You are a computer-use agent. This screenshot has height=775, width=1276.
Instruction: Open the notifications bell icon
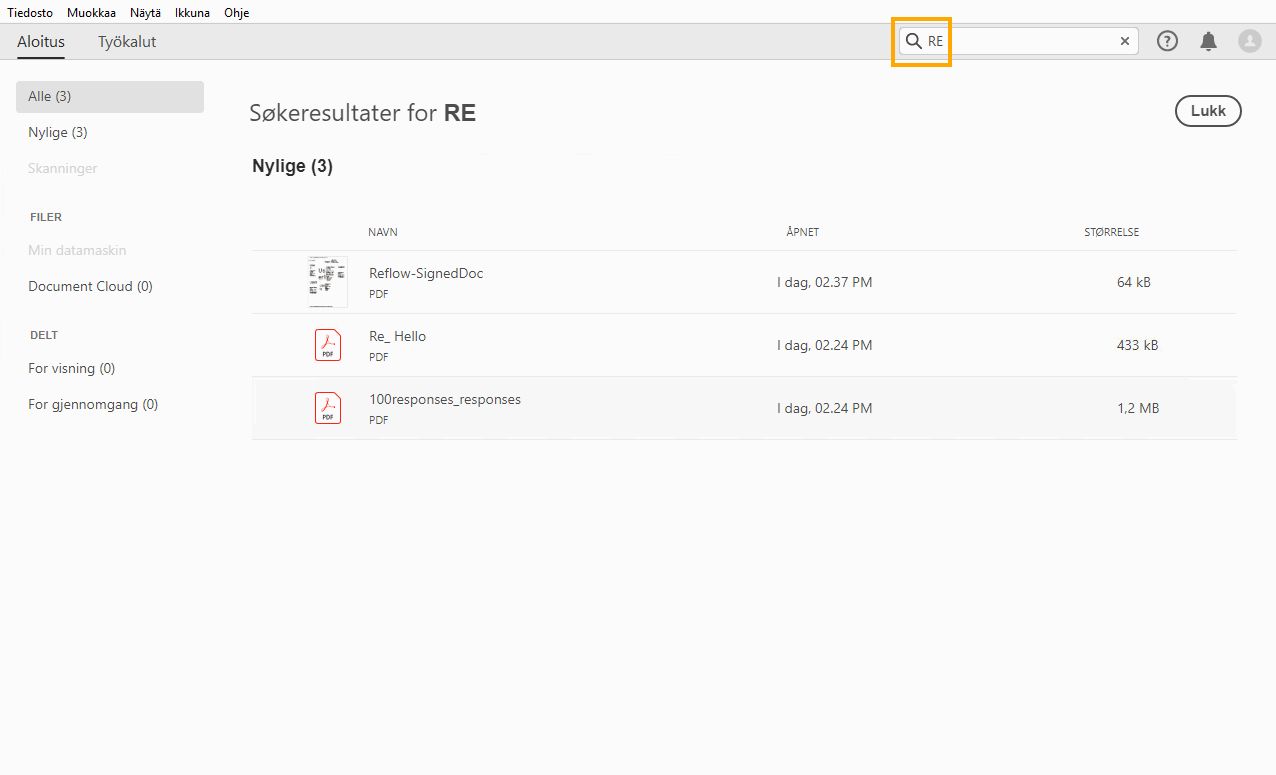tap(1209, 41)
